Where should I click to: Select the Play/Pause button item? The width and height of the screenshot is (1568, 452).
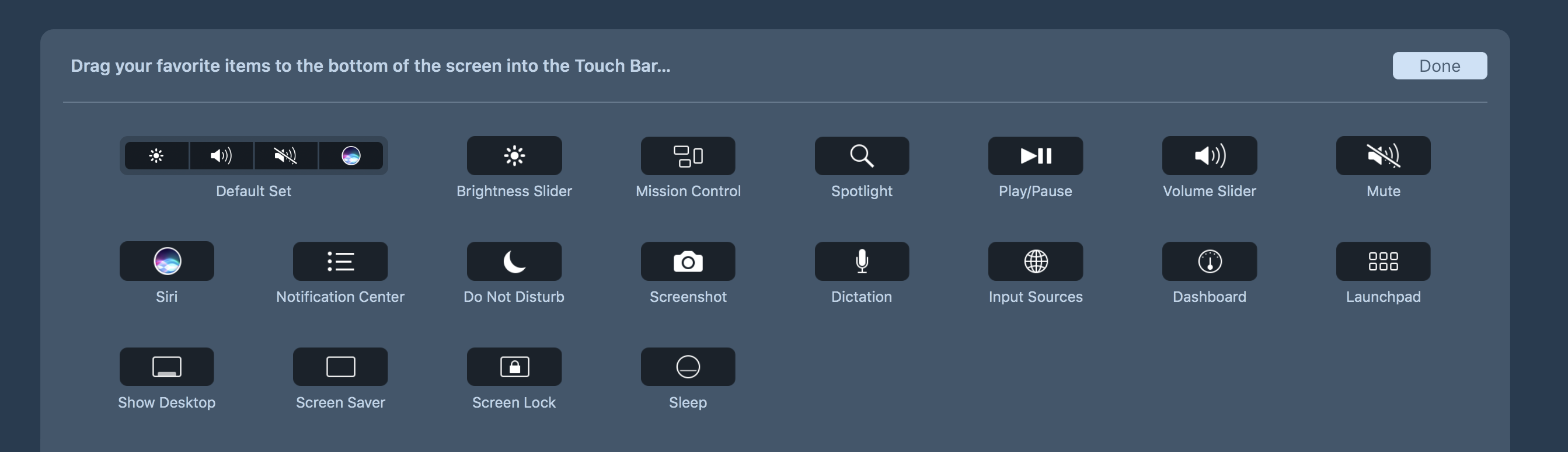click(x=1035, y=156)
